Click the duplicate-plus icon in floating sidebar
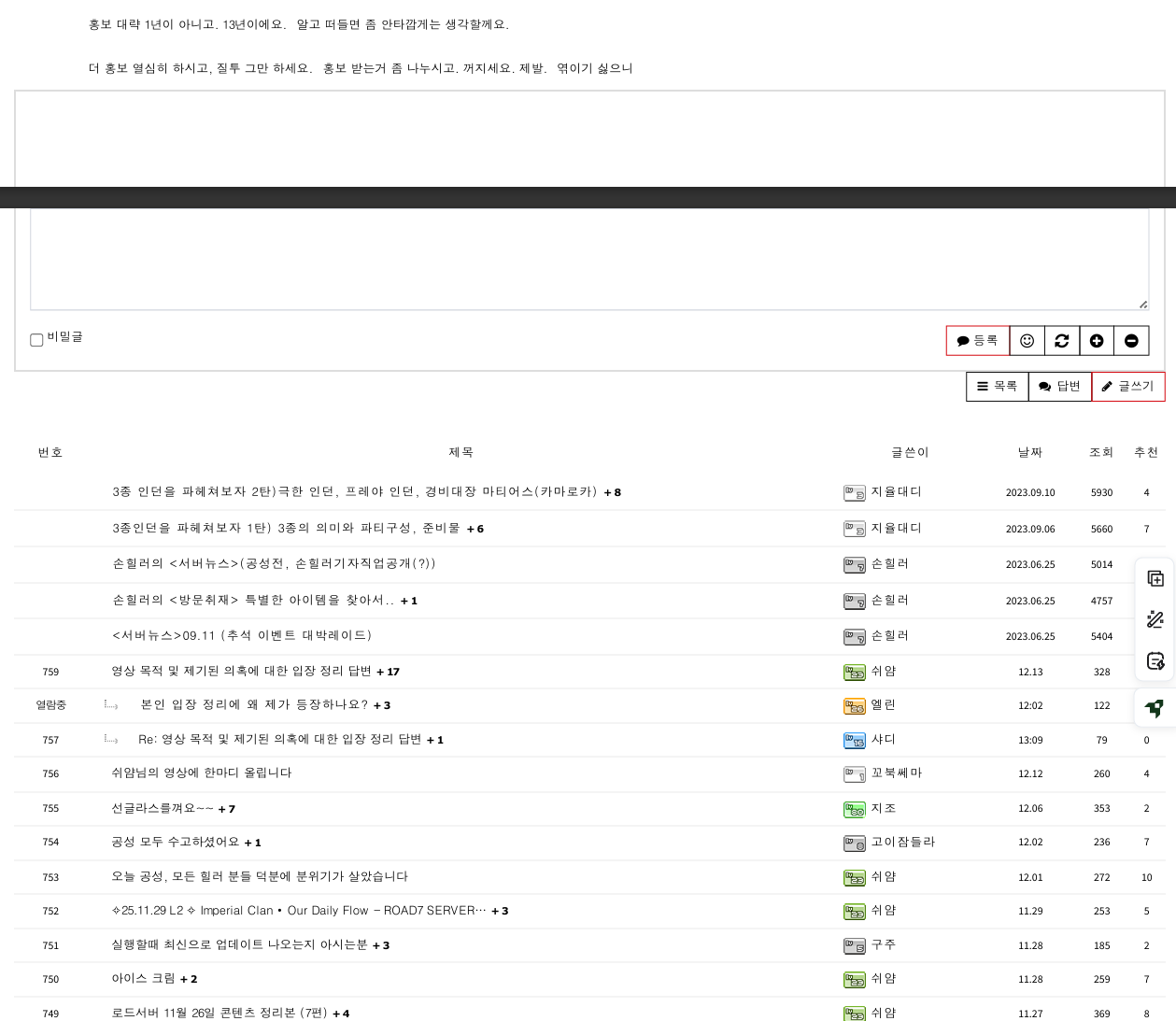Image resolution: width=1176 pixels, height=1021 pixels. [x=1155, y=578]
